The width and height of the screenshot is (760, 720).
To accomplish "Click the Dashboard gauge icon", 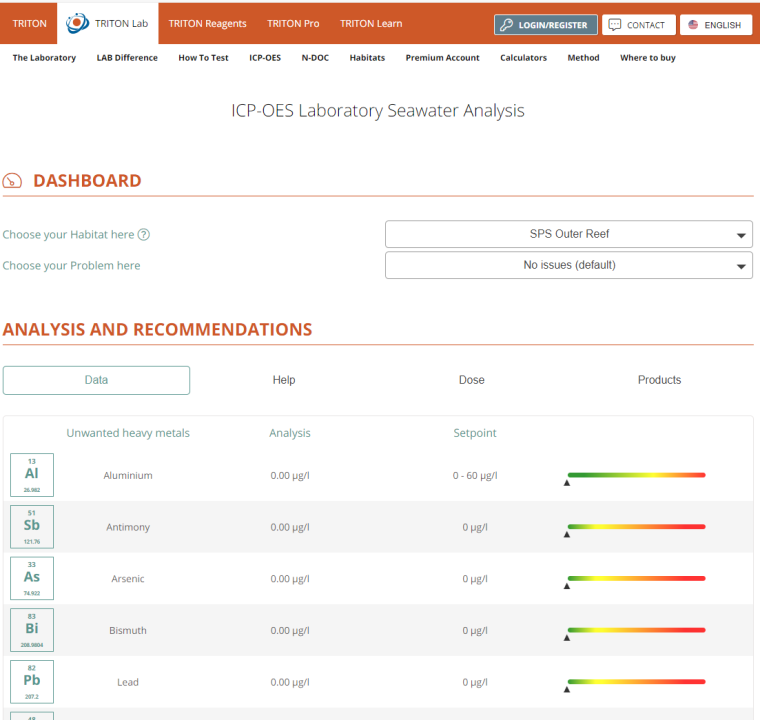I will (12, 181).
